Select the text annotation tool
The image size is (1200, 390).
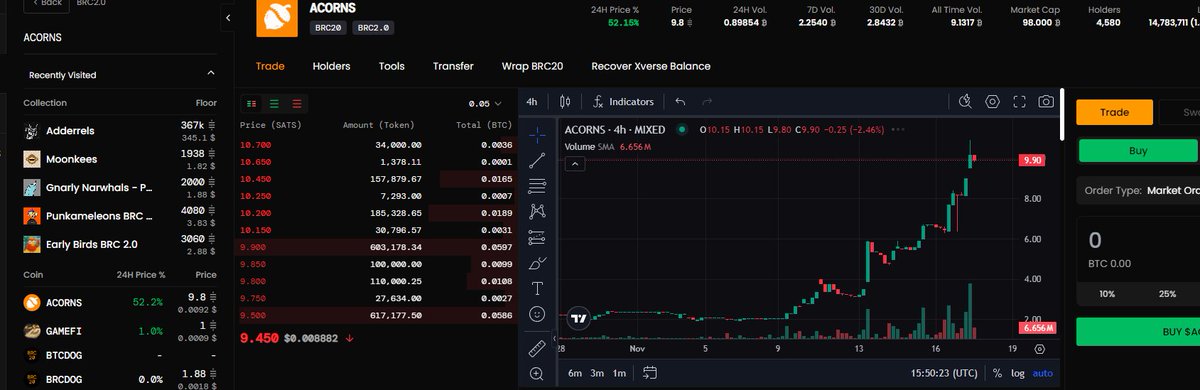point(537,288)
